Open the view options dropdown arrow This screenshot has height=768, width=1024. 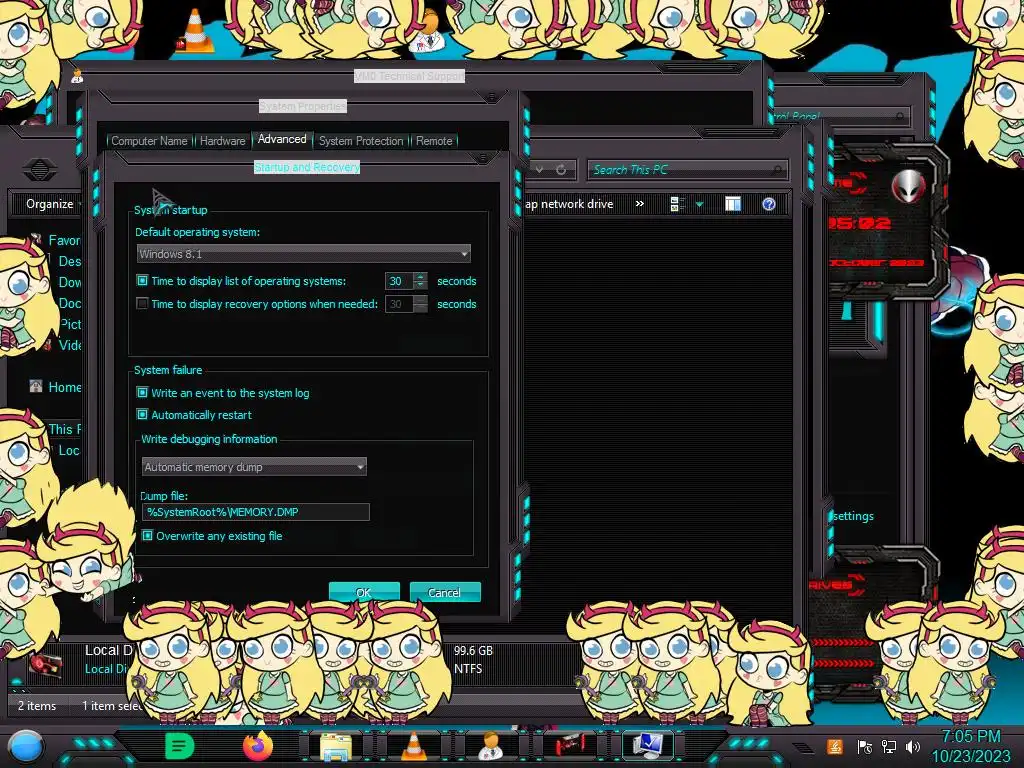pyautogui.click(x=699, y=204)
